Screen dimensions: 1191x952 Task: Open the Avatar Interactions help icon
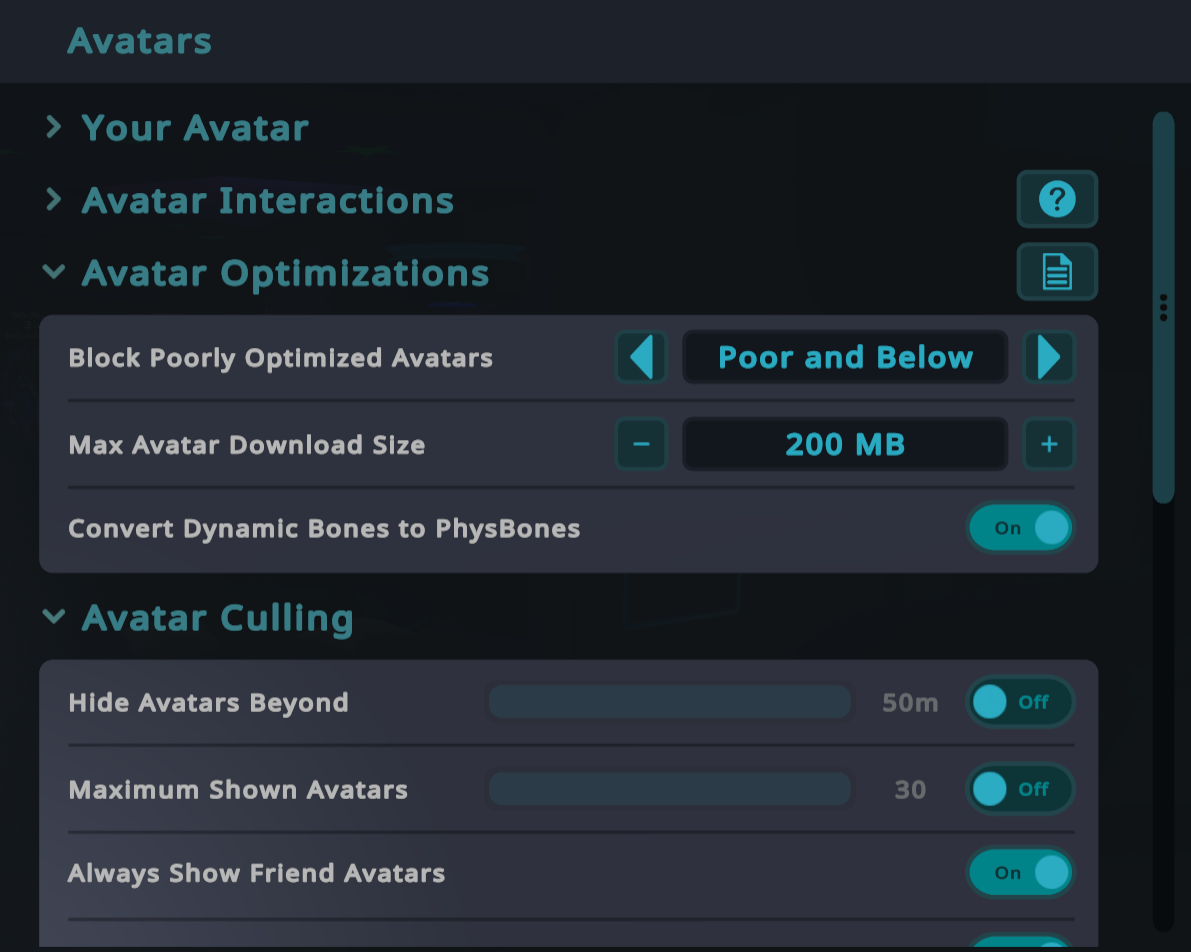(x=1057, y=199)
